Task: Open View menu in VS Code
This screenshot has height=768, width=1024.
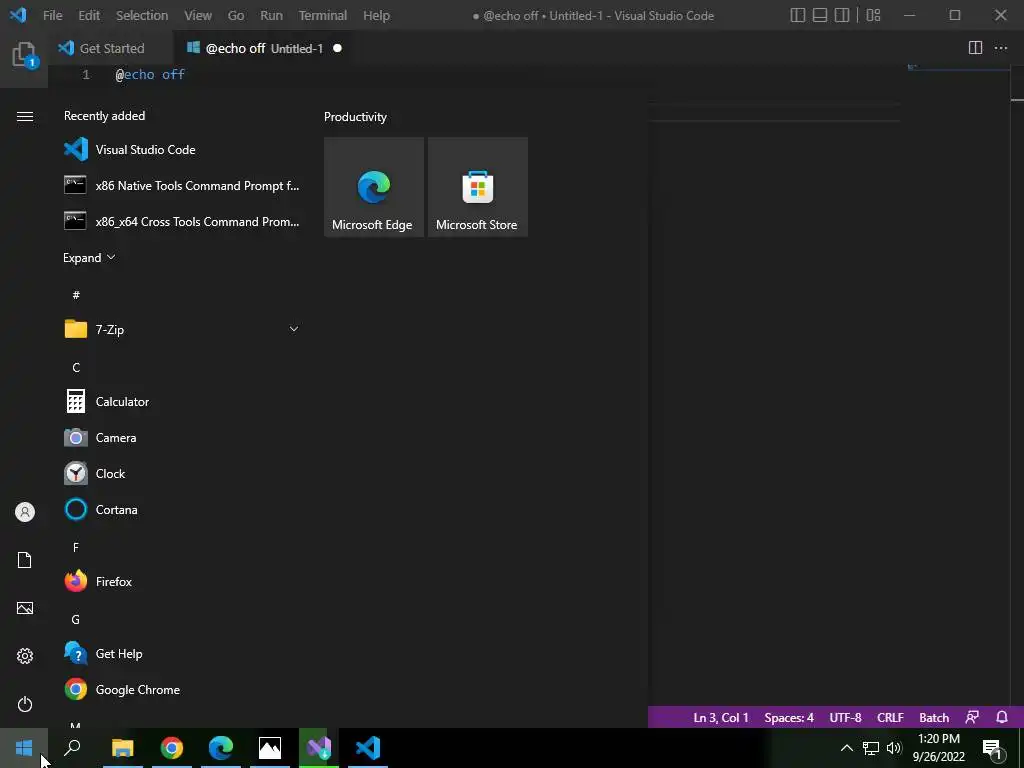Action: point(198,15)
